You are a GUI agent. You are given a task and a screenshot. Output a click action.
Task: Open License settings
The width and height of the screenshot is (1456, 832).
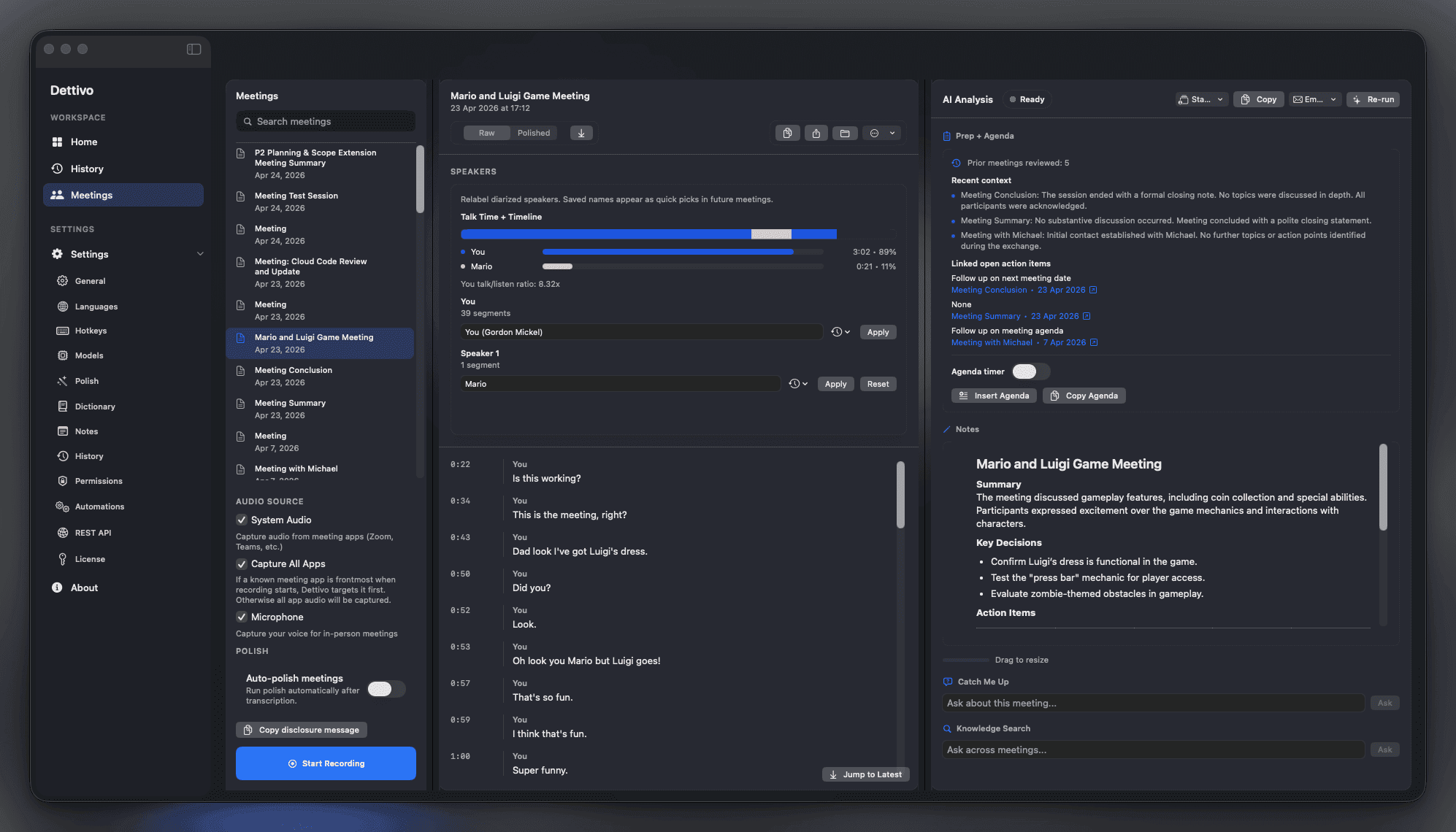tap(90, 559)
